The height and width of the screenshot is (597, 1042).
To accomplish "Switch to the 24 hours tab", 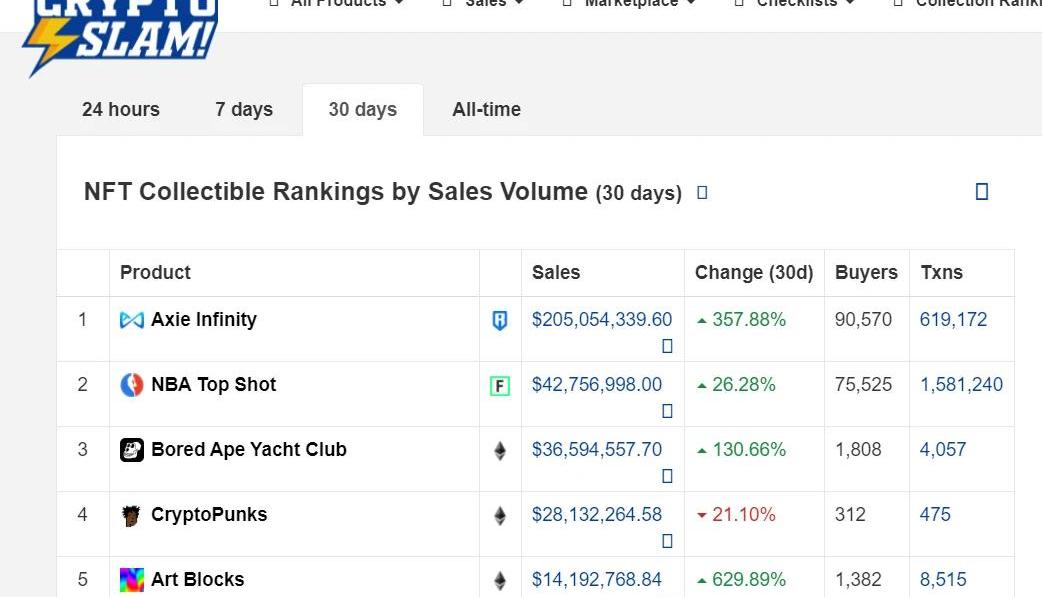I will tap(121, 110).
